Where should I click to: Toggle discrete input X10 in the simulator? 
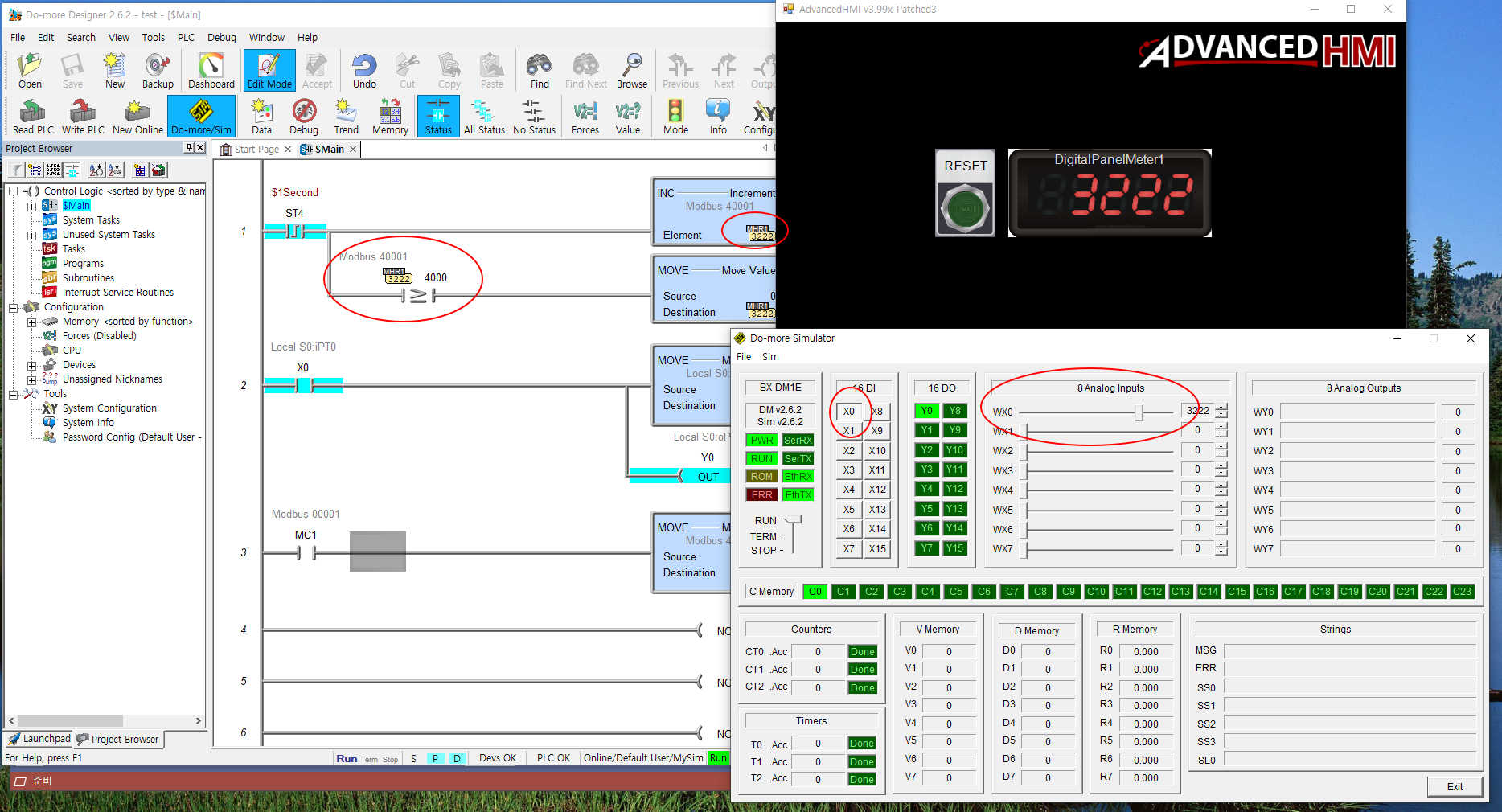click(x=877, y=450)
